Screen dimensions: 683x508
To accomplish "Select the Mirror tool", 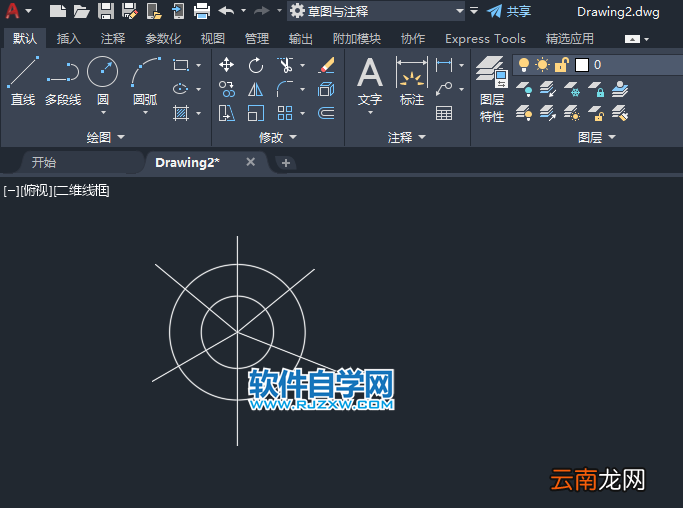I will coord(256,89).
